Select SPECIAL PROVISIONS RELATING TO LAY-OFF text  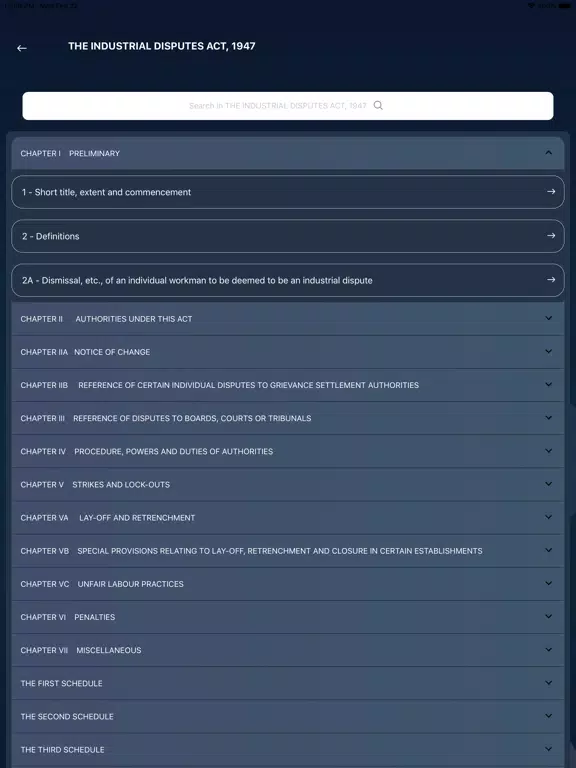(x=280, y=551)
